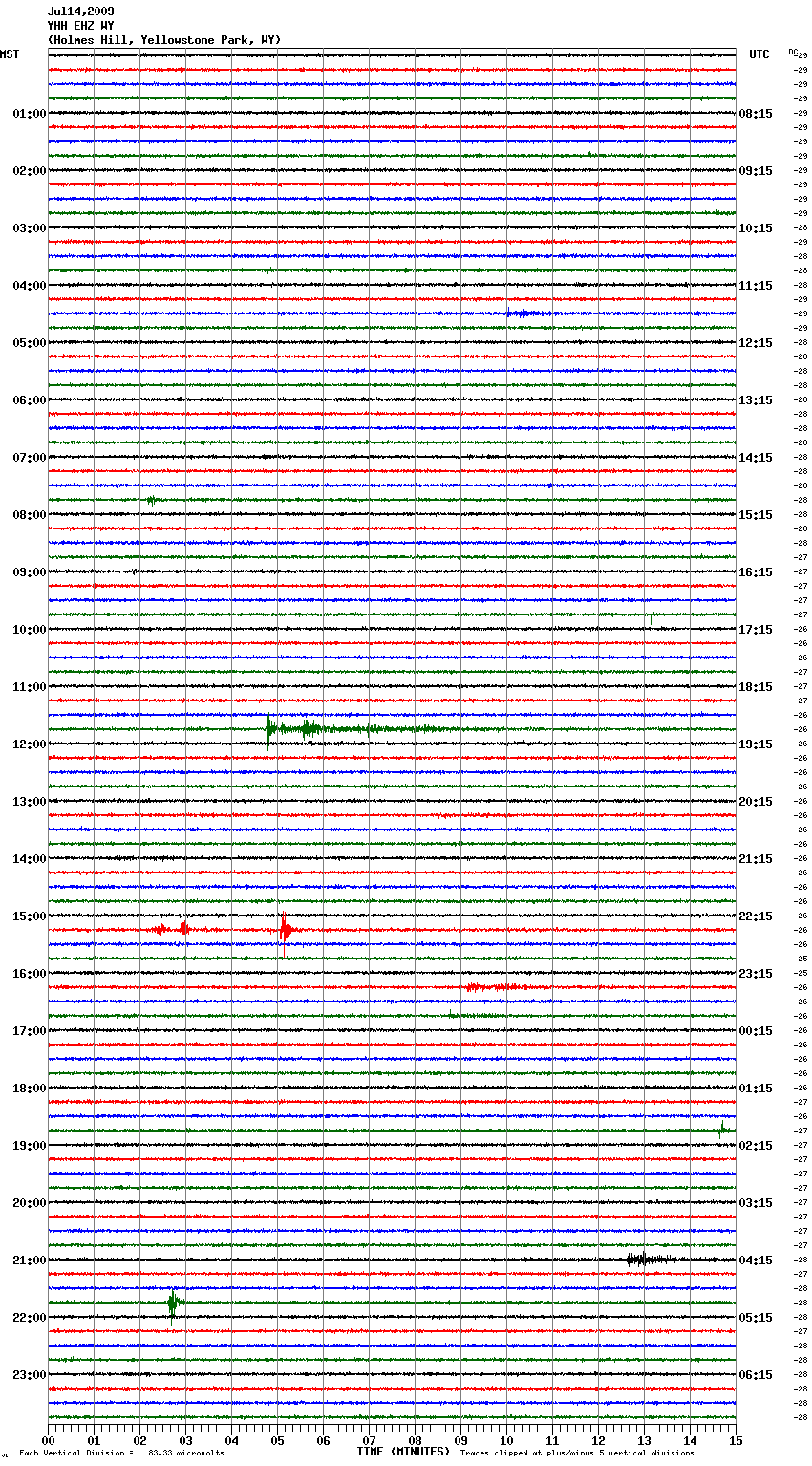Click the 14:15 UTC time label

756,458
